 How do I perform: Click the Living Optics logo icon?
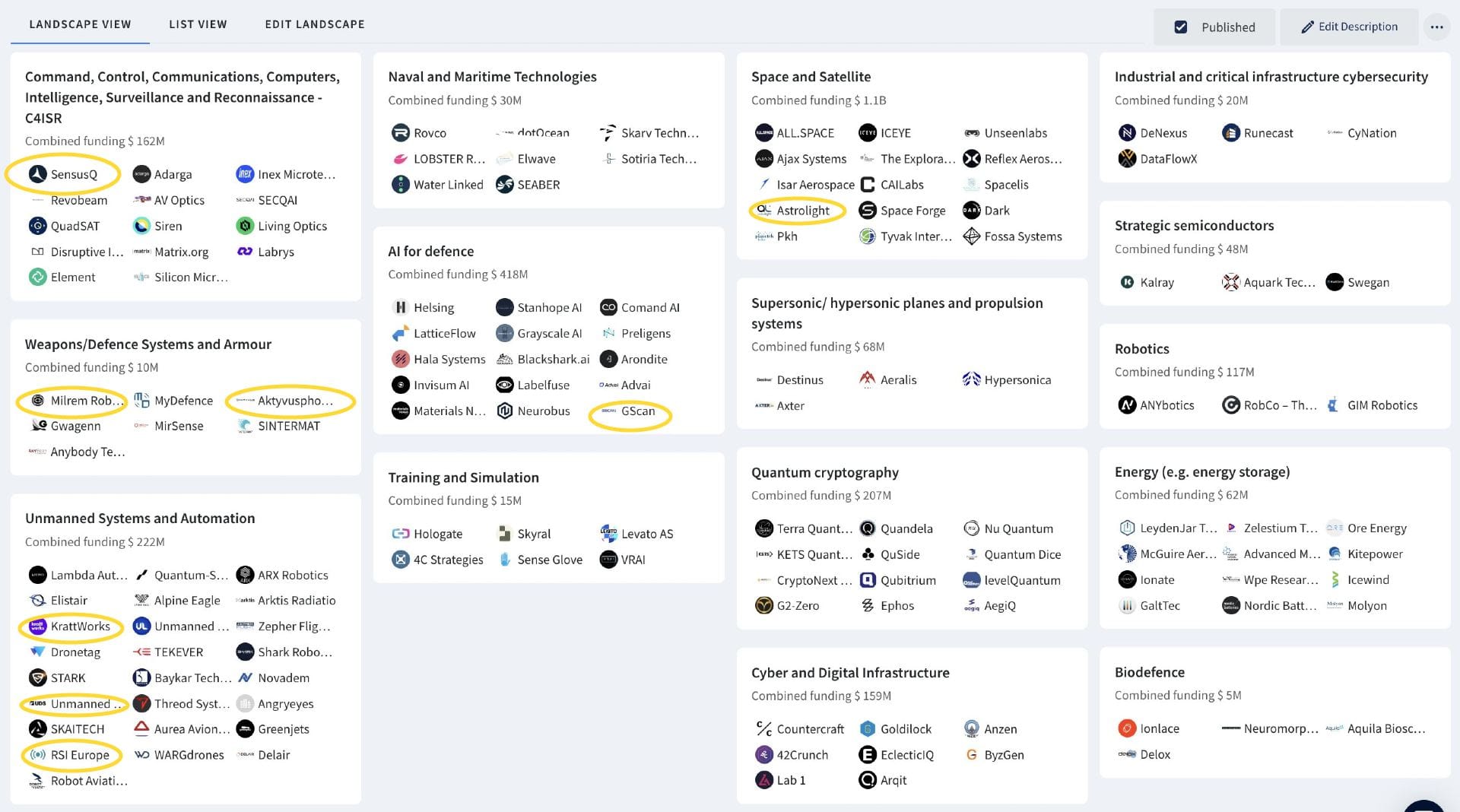click(x=245, y=226)
